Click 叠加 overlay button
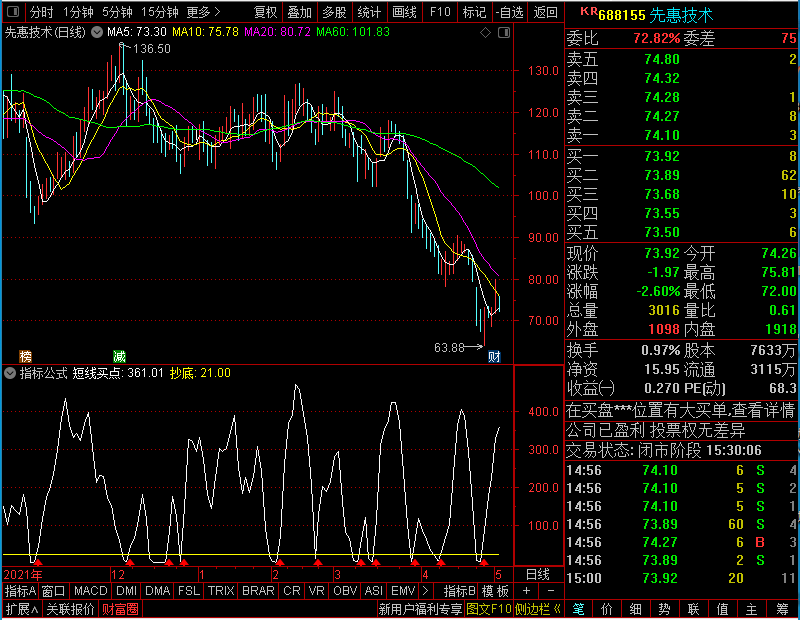 [299, 12]
